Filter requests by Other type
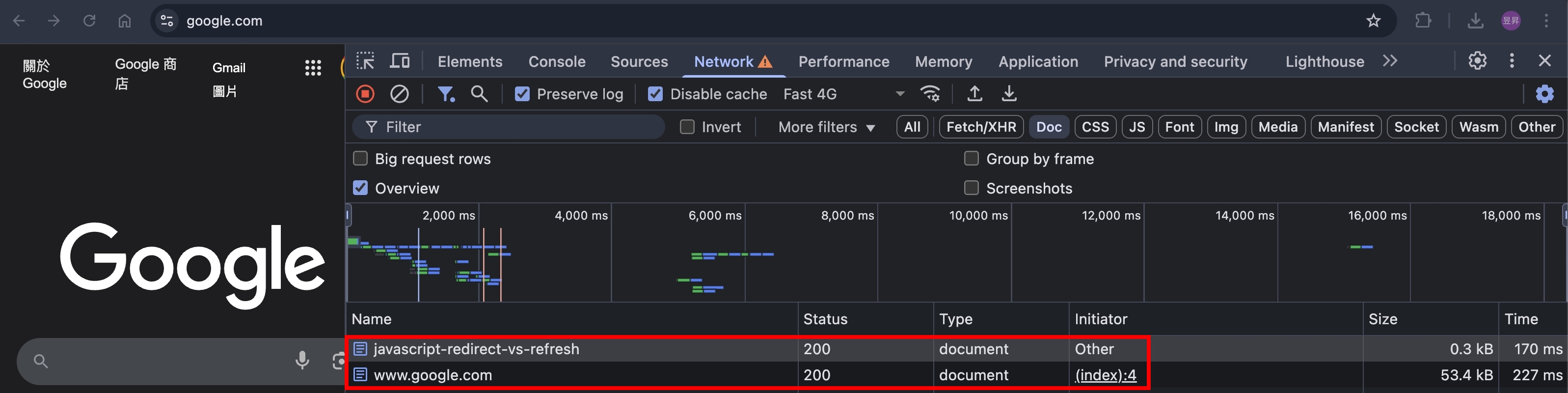 [1537, 127]
